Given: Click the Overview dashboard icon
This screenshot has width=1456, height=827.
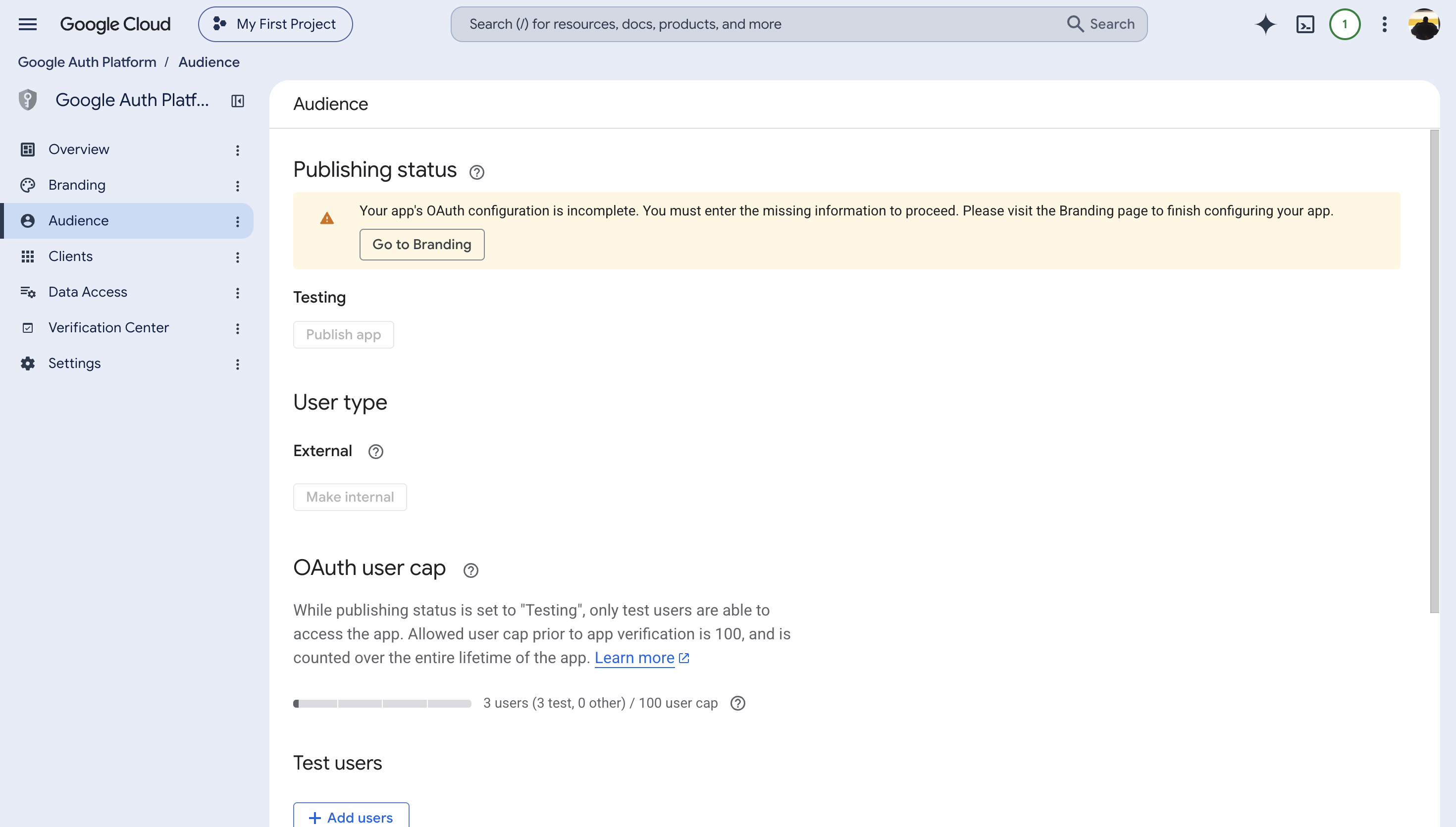Looking at the screenshot, I should tap(27, 150).
